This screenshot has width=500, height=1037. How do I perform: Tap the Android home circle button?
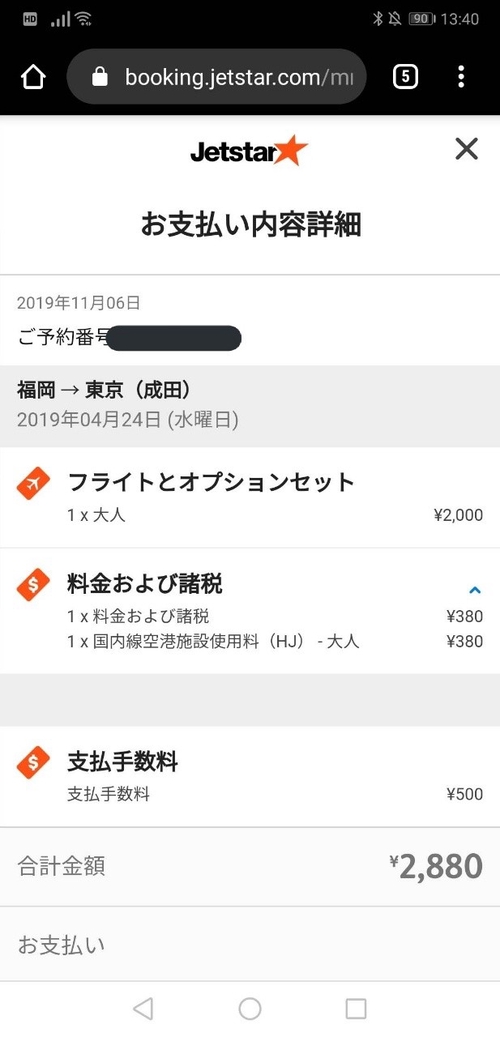250,1009
